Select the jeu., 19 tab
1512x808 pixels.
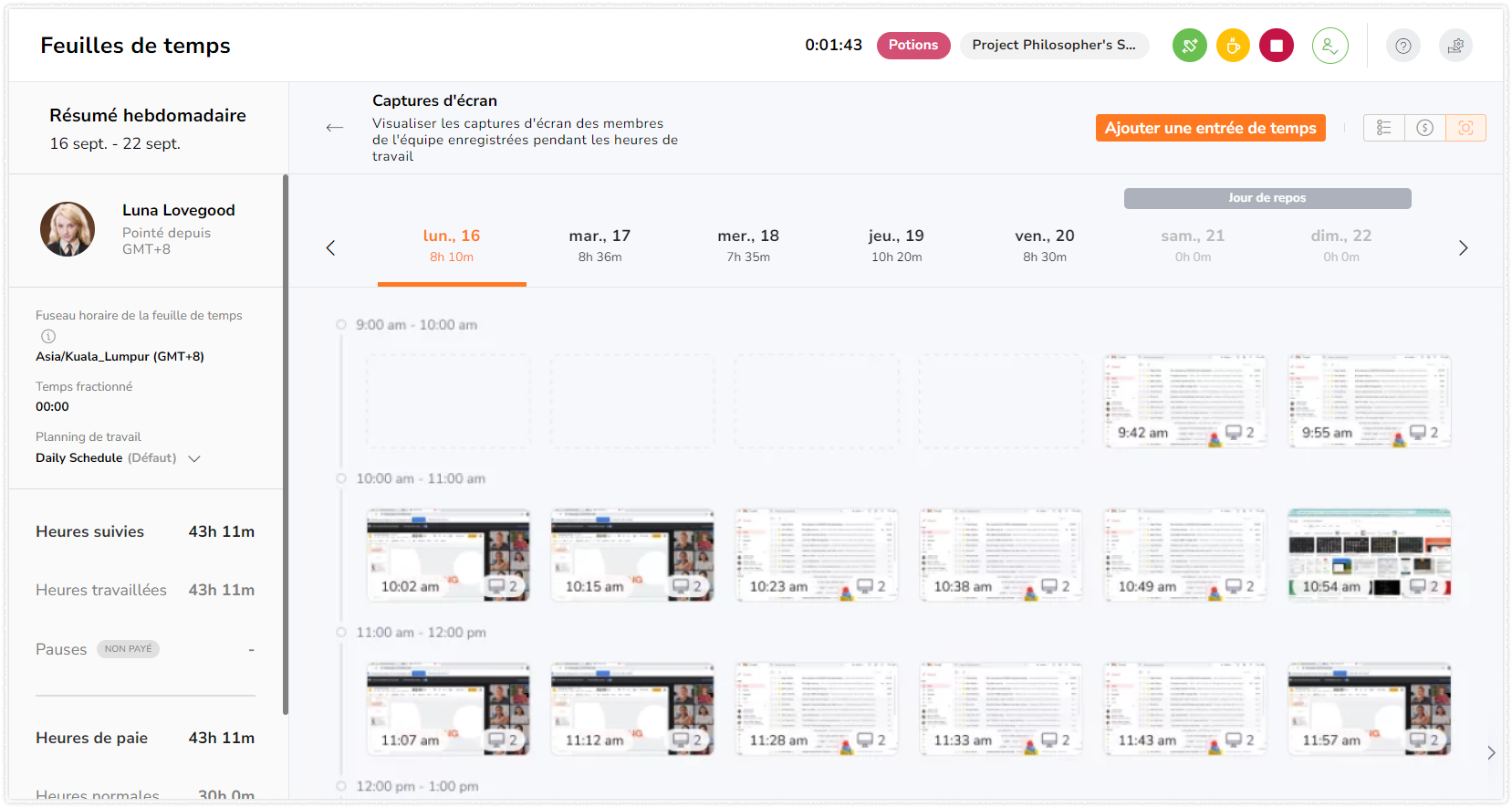click(x=896, y=246)
